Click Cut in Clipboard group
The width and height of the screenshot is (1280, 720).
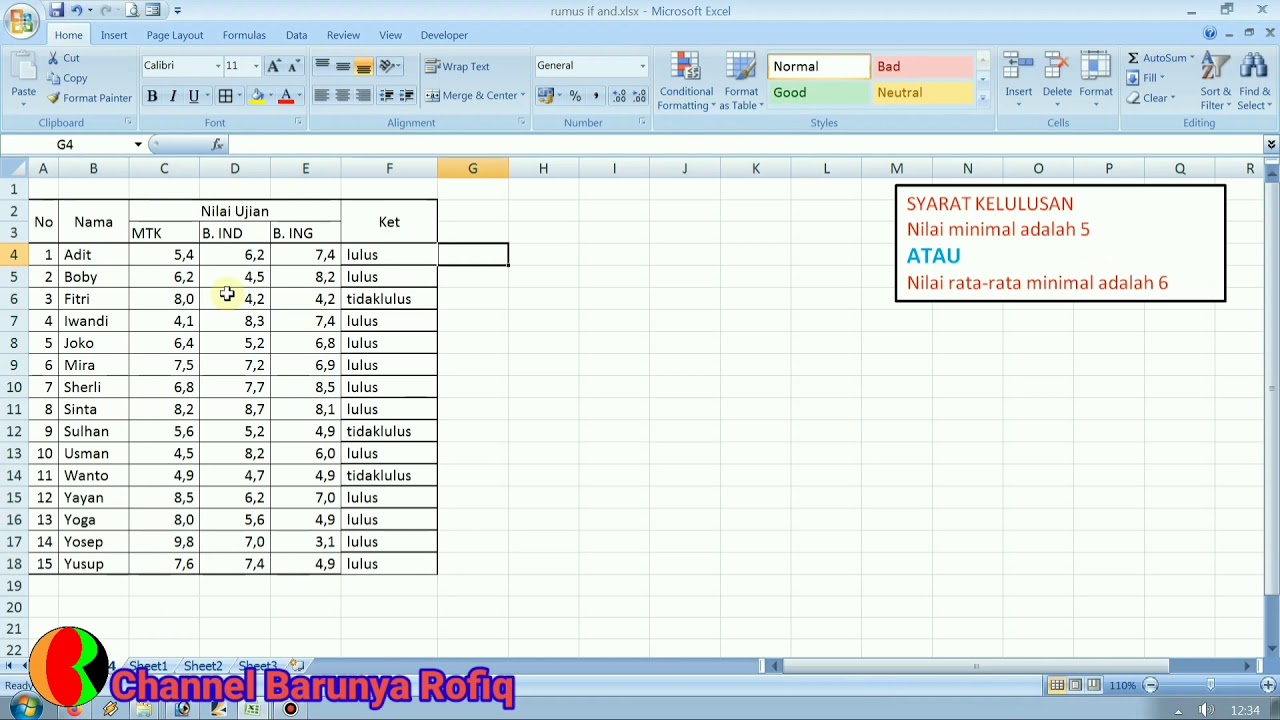(62, 58)
